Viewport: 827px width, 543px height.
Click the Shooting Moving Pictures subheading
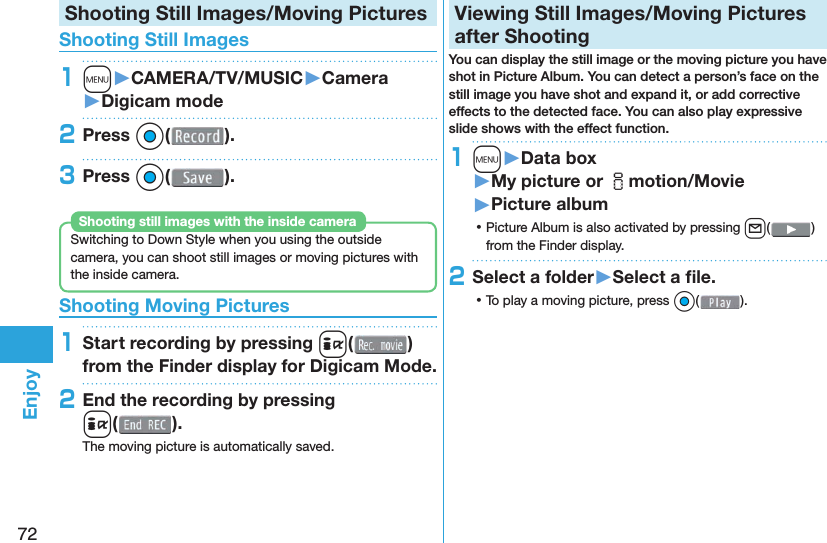click(x=174, y=306)
